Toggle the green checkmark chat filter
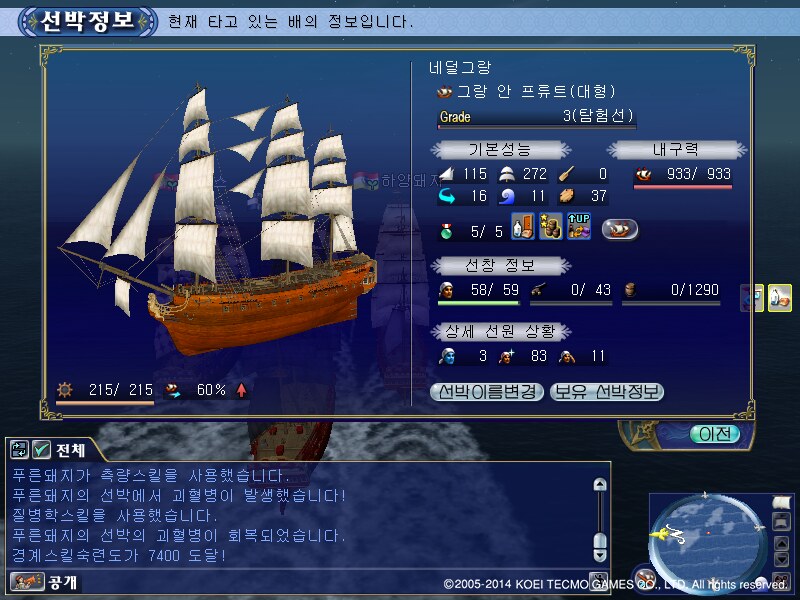The width and height of the screenshot is (800, 600). [41, 449]
